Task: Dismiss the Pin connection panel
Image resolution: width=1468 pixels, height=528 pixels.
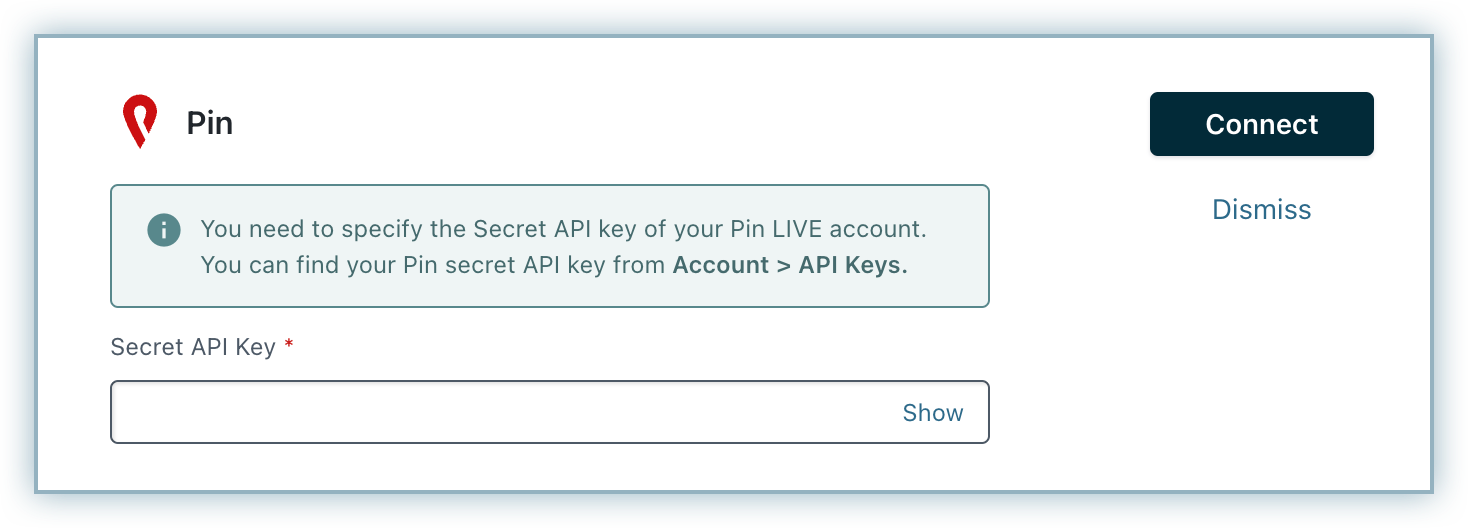Action: tap(1261, 209)
